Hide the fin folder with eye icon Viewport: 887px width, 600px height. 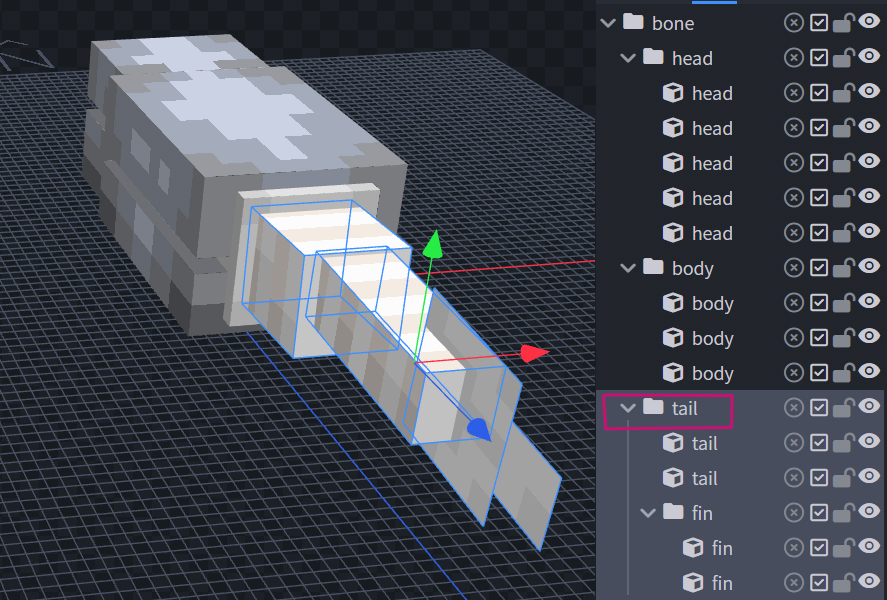(x=869, y=512)
